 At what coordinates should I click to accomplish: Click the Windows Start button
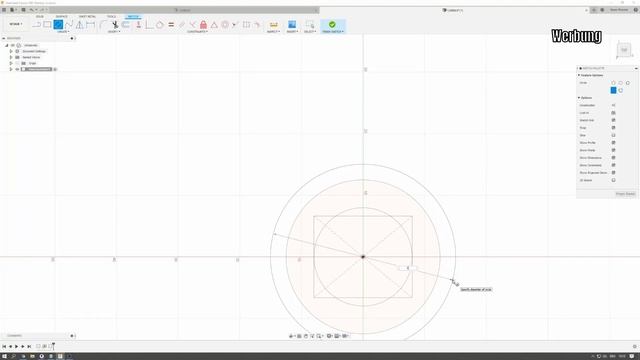click(x=4, y=356)
